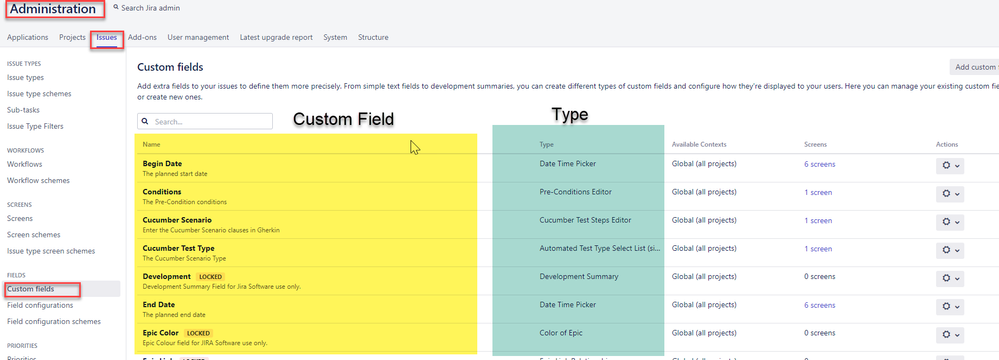Click the Development Summary type cell
The width and height of the screenshot is (999, 360).
(579, 277)
